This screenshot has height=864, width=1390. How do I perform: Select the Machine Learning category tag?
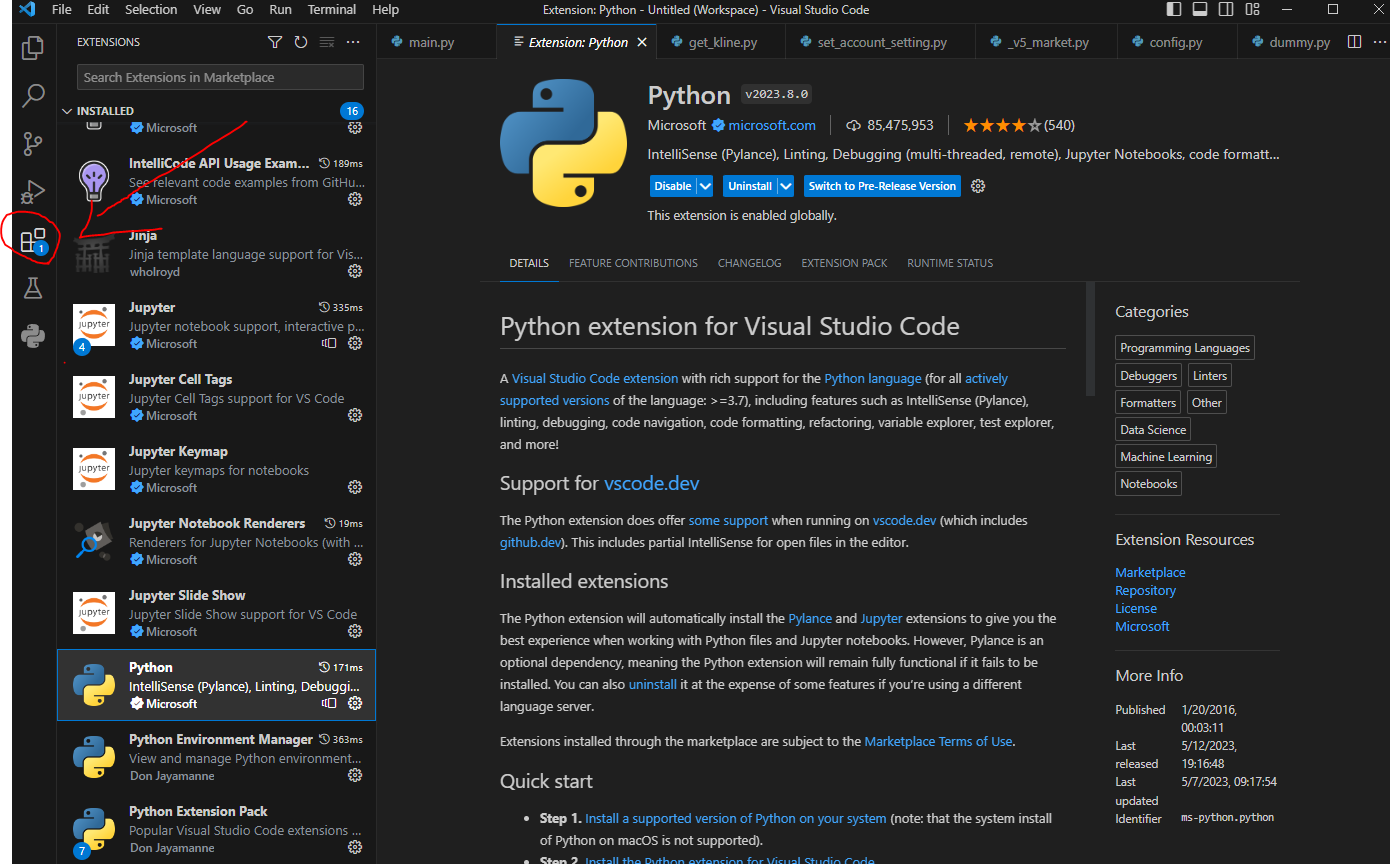[1166, 457]
